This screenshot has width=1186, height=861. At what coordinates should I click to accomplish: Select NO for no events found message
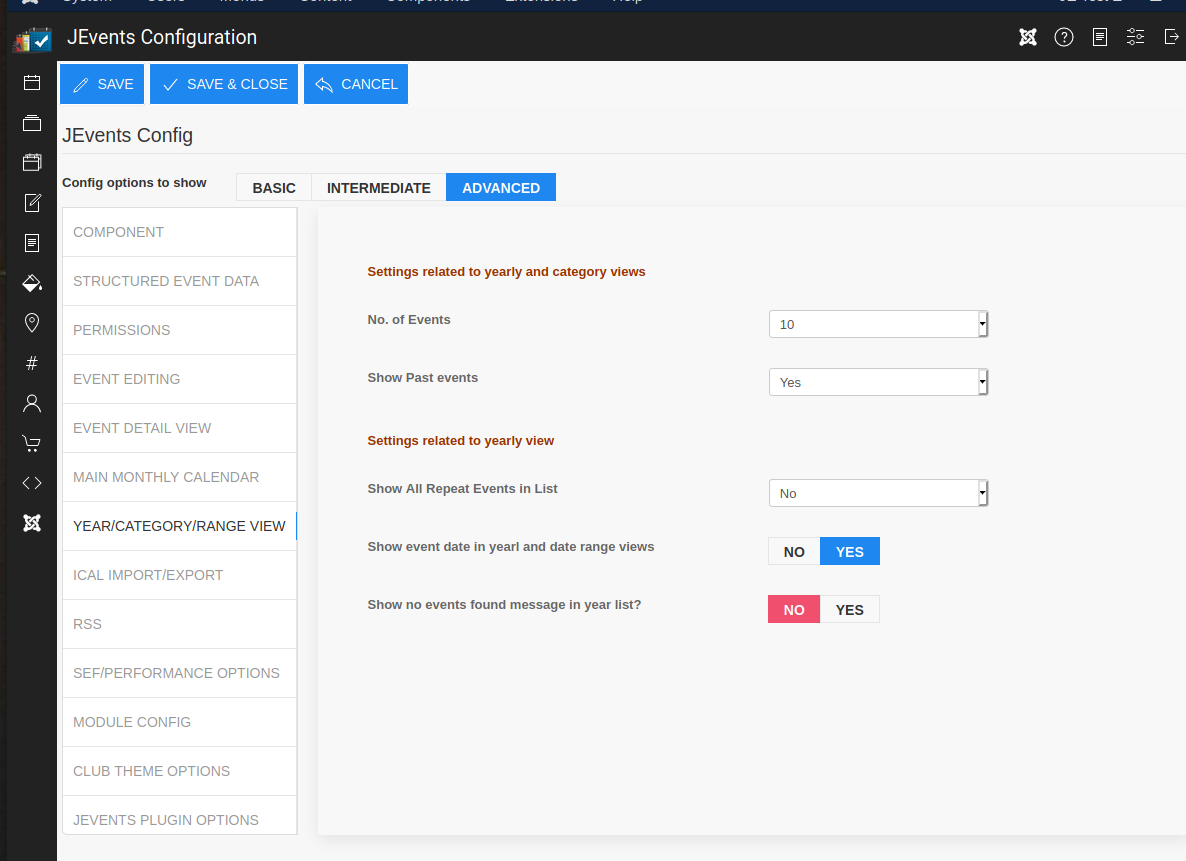tap(794, 610)
